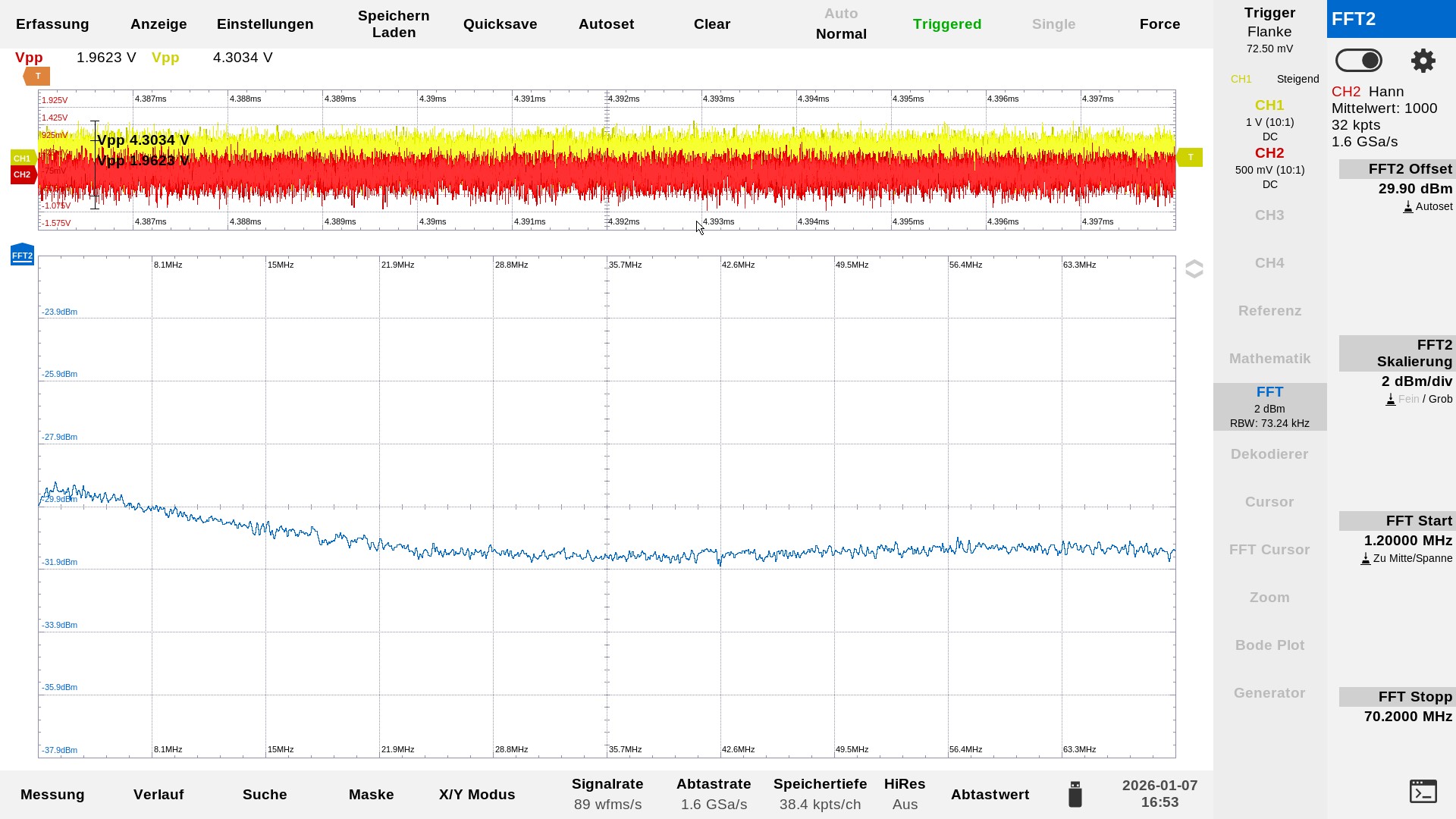Open Speichern Laden menu
This screenshot has height=819, width=1456.
(x=394, y=24)
